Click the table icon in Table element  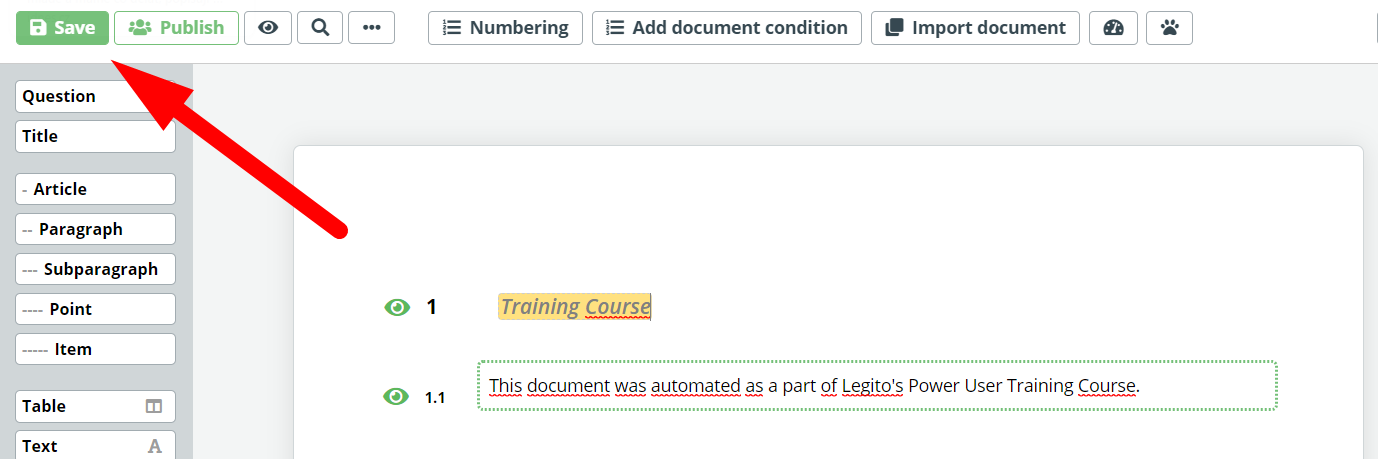click(153, 406)
